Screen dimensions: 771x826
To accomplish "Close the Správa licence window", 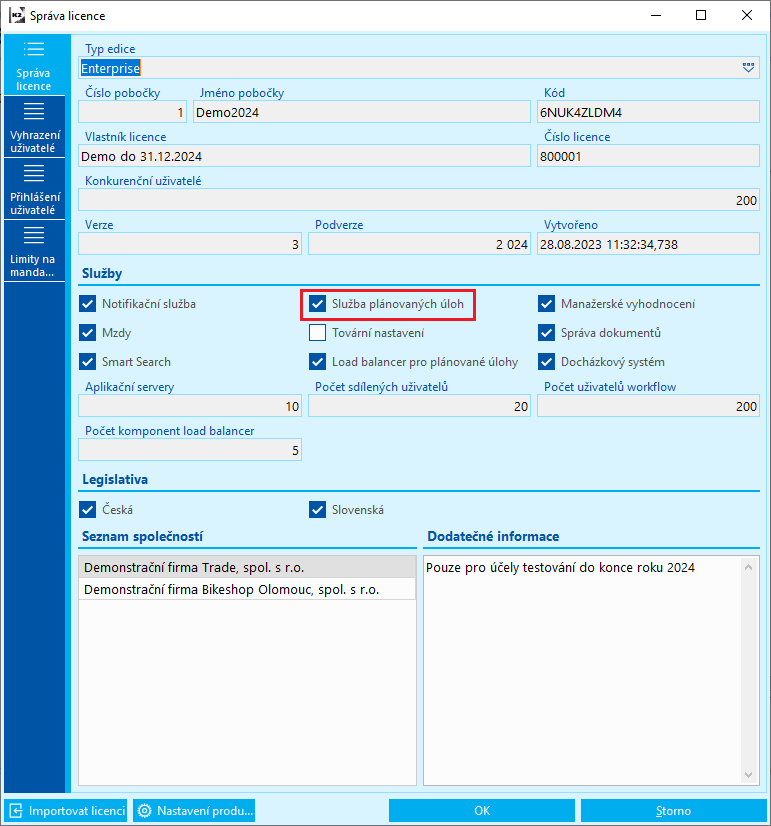I will point(747,15).
